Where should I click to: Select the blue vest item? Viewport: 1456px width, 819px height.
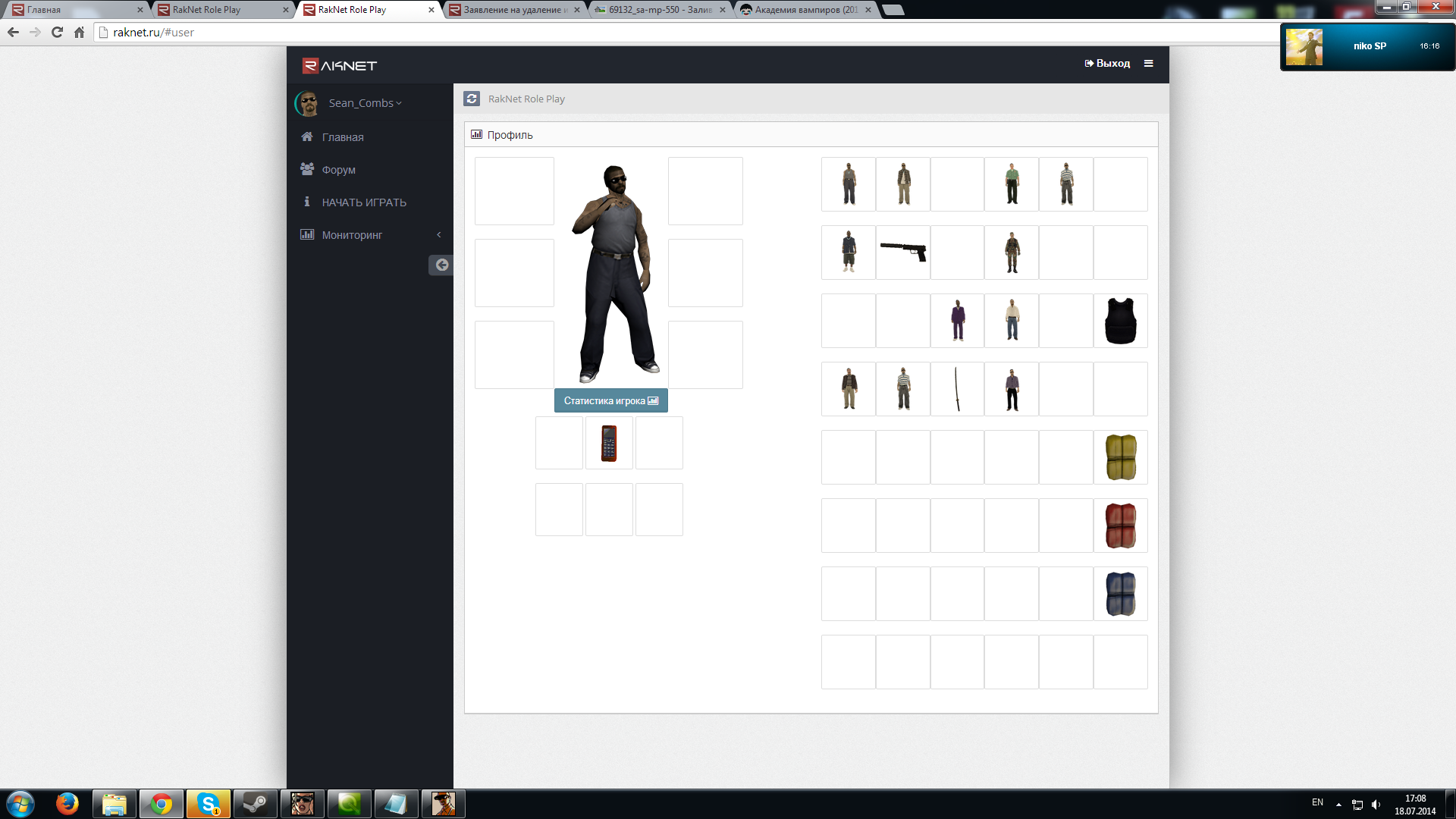[x=1121, y=594]
